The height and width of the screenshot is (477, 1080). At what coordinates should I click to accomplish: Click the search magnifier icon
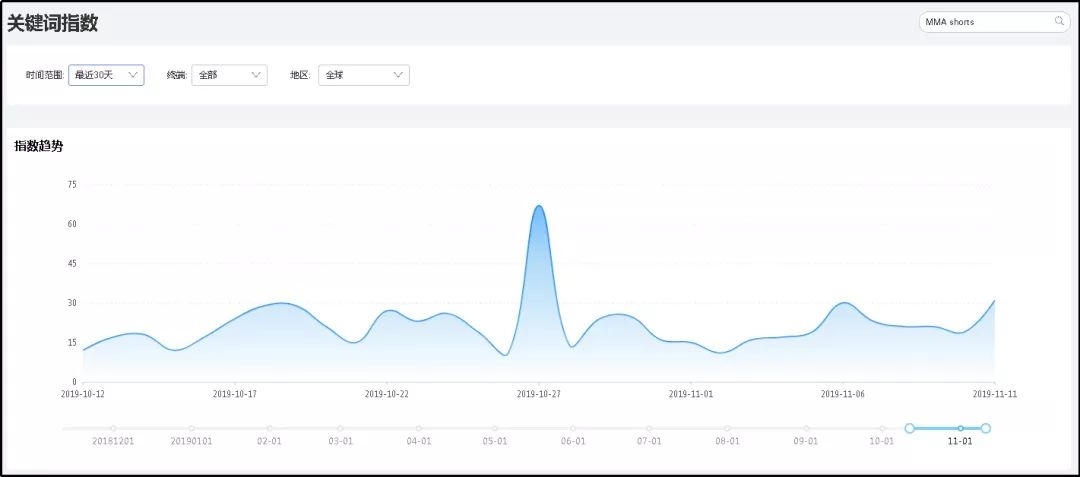coord(1059,21)
